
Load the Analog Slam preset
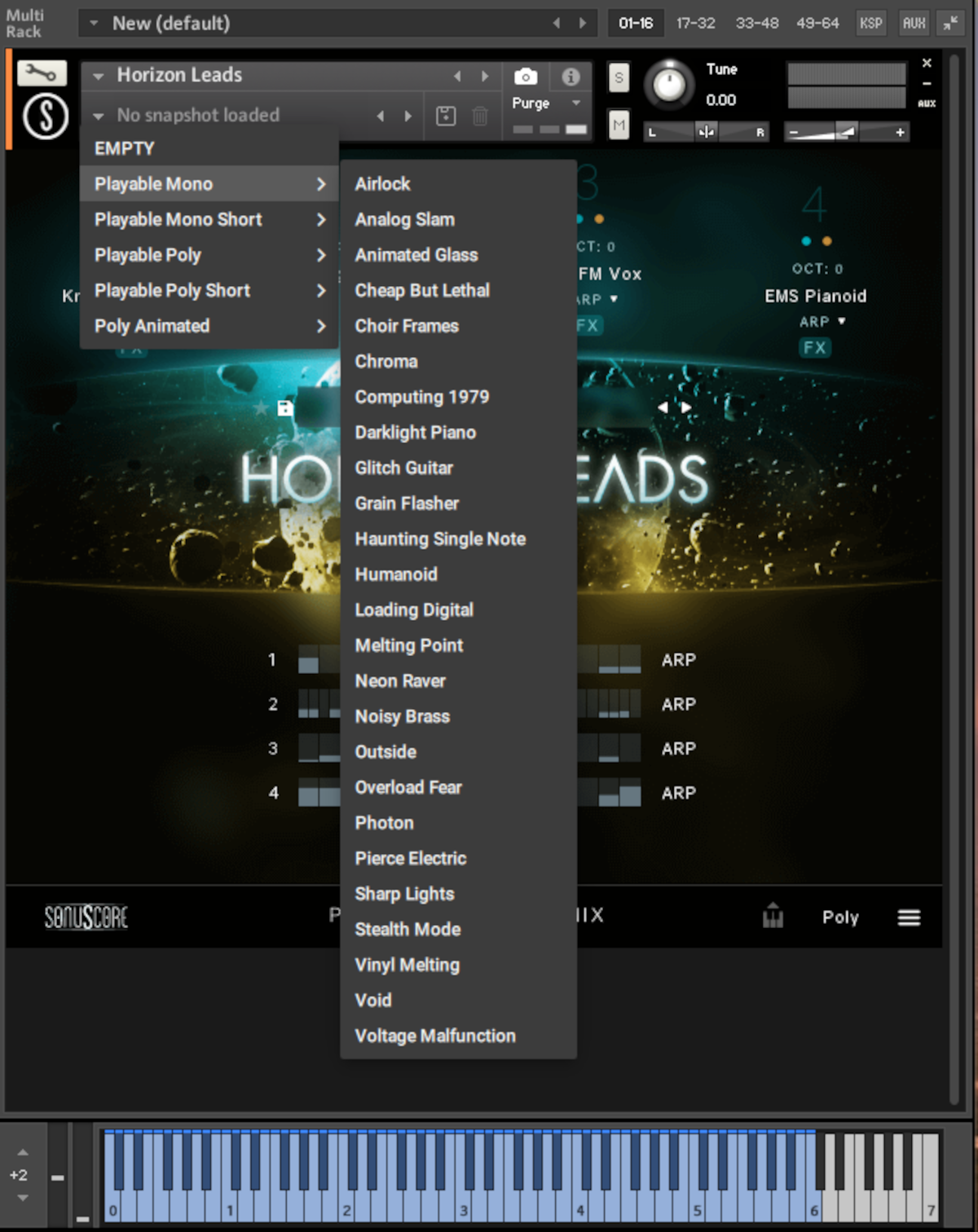tap(458, 219)
